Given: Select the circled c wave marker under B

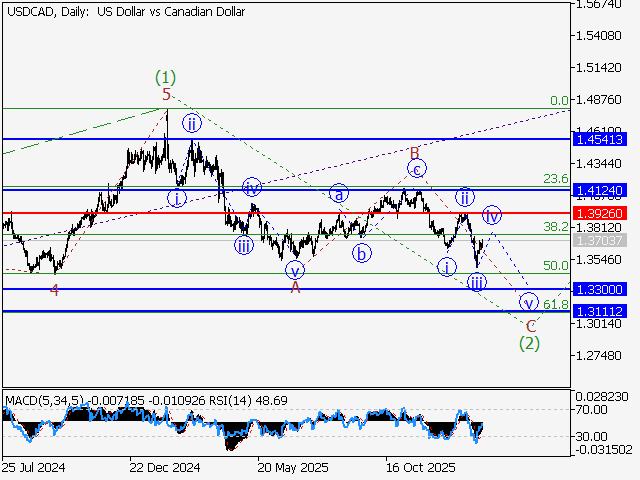Looking at the screenshot, I should coord(417,168).
